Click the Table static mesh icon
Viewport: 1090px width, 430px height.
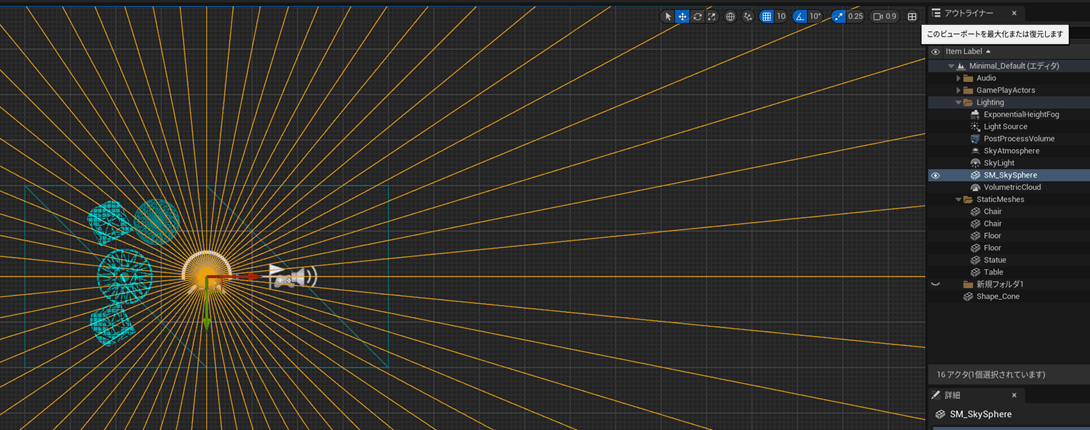click(x=975, y=272)
